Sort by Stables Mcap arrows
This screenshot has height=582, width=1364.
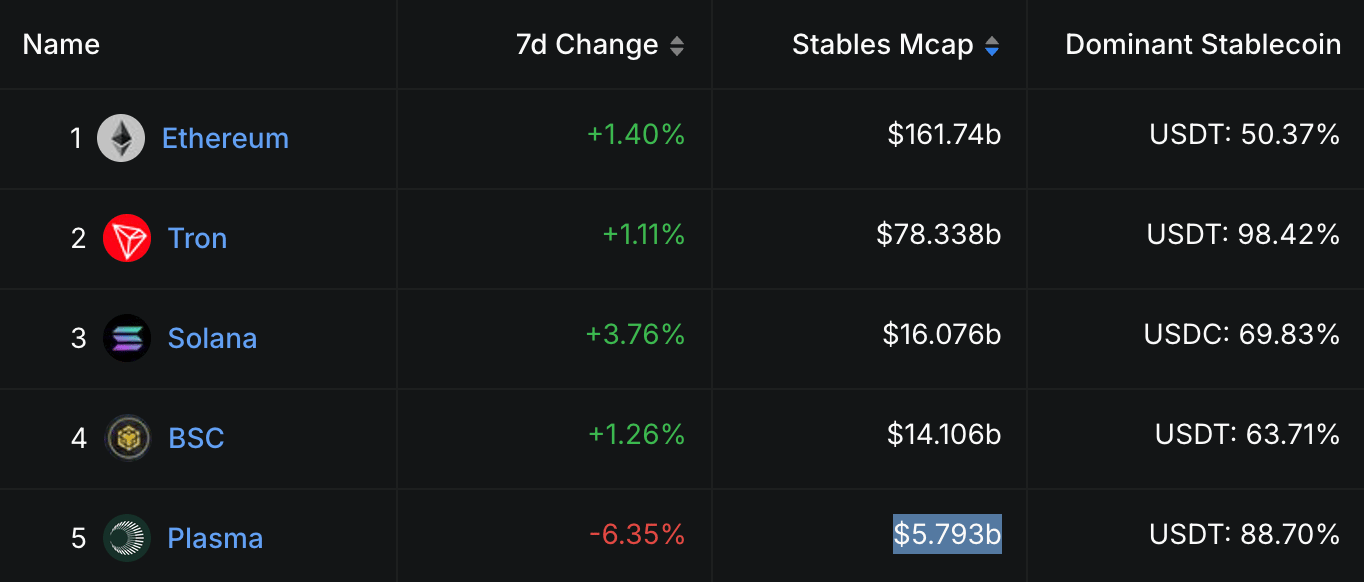coord(991,45)
